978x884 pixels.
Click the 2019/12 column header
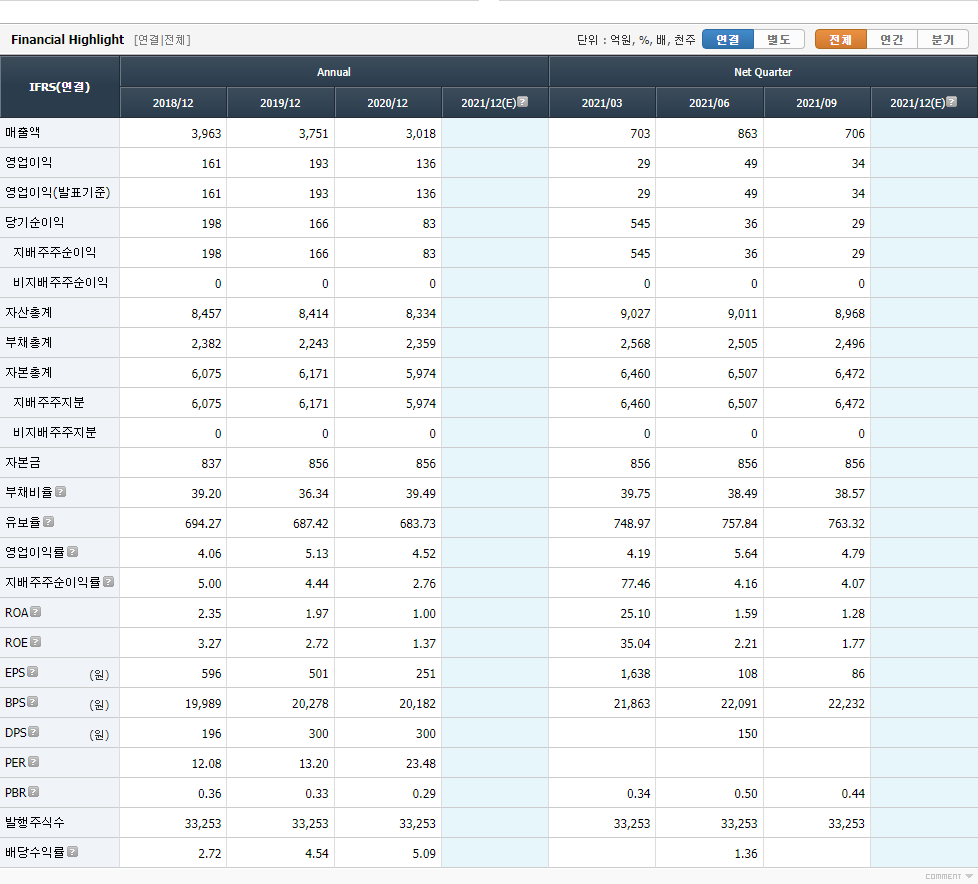280,103
